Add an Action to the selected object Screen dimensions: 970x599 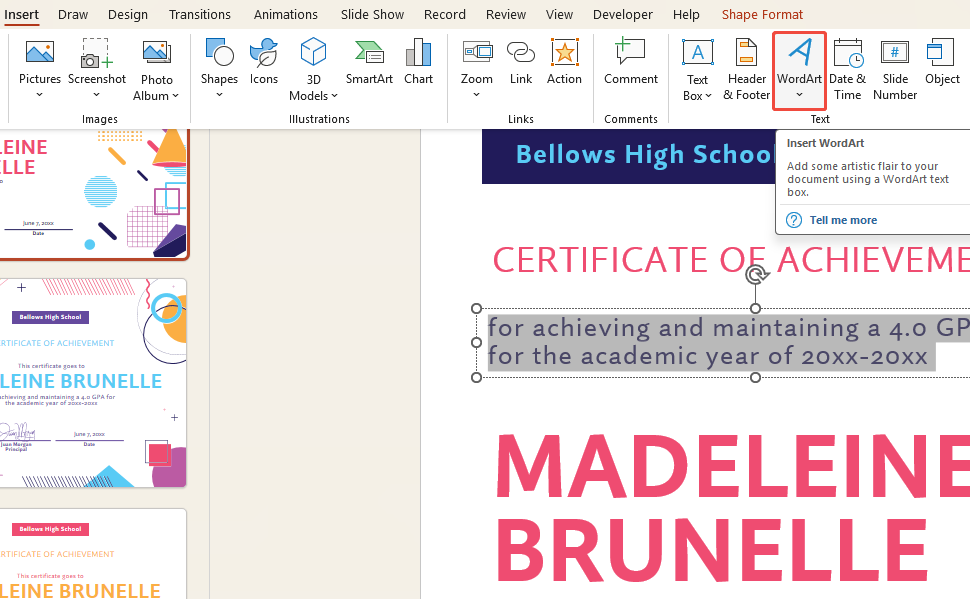coord(564,54)
